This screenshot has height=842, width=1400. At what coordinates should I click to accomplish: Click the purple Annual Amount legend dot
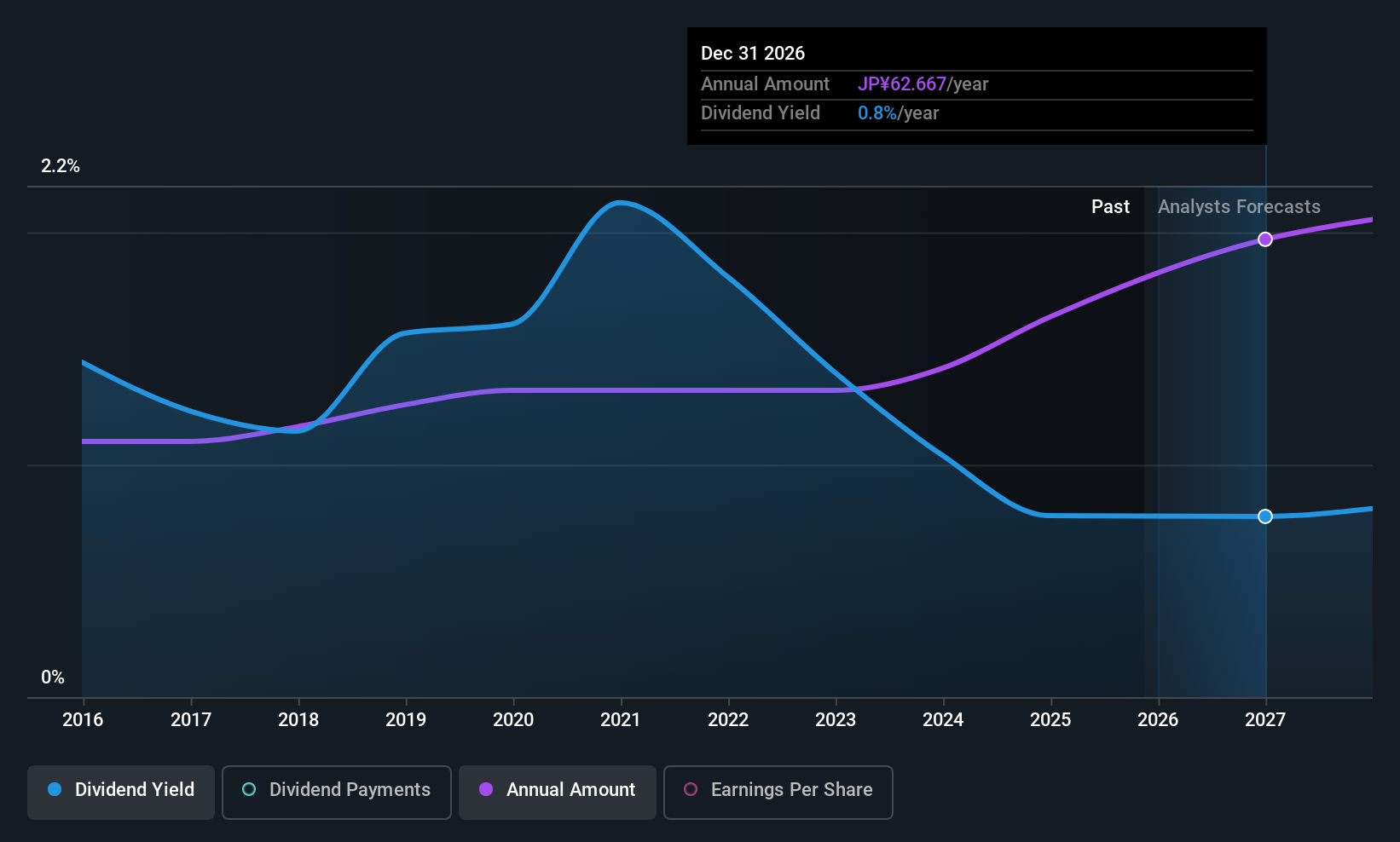[486, 790]
